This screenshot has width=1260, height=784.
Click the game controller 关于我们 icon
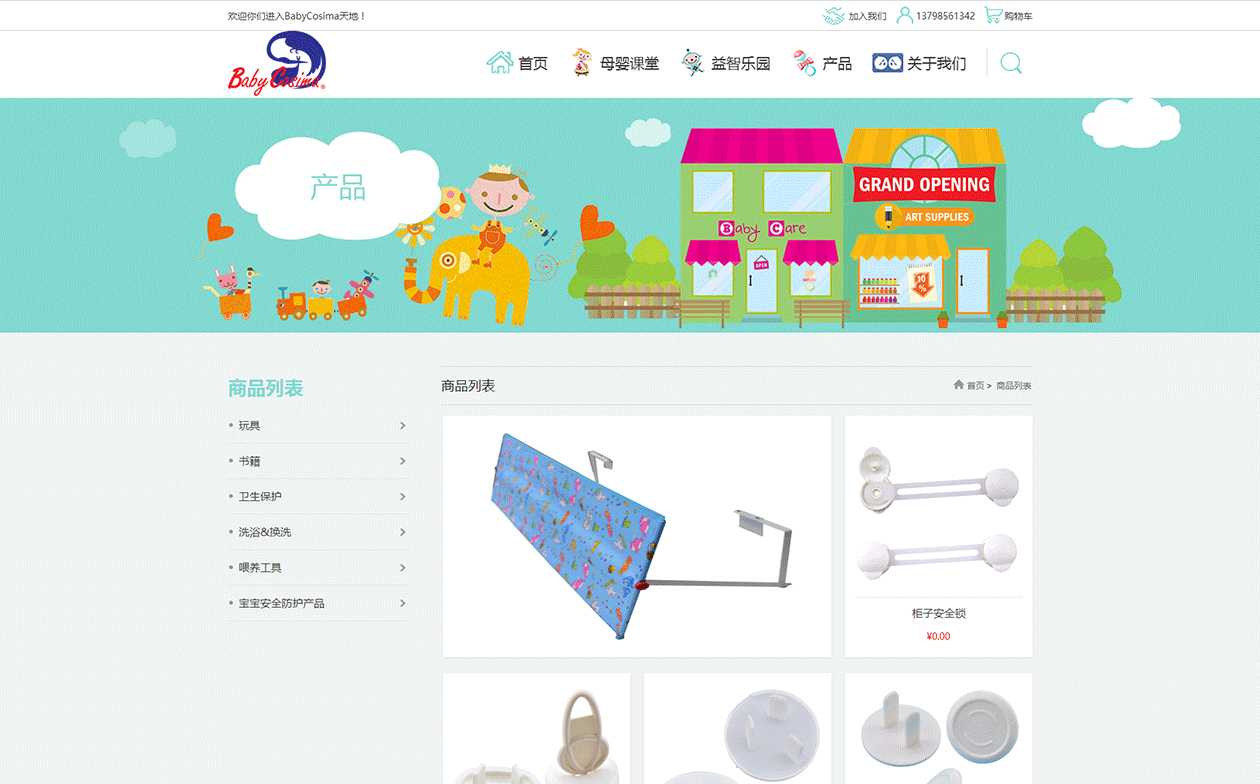pyautogui.click(x=887, y=63)
